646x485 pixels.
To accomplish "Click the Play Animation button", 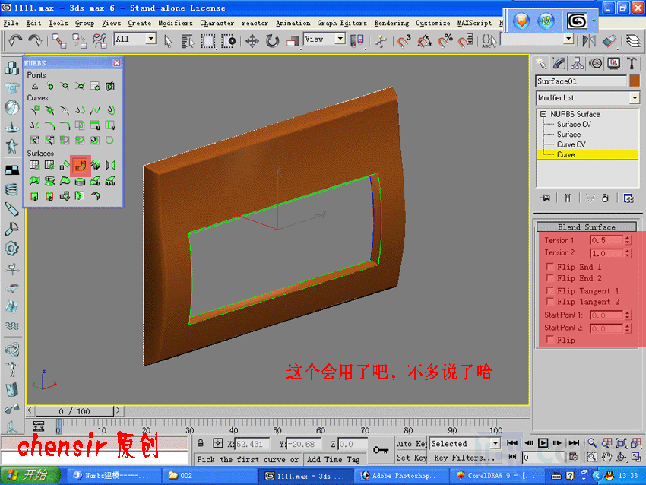I will 543,443.
